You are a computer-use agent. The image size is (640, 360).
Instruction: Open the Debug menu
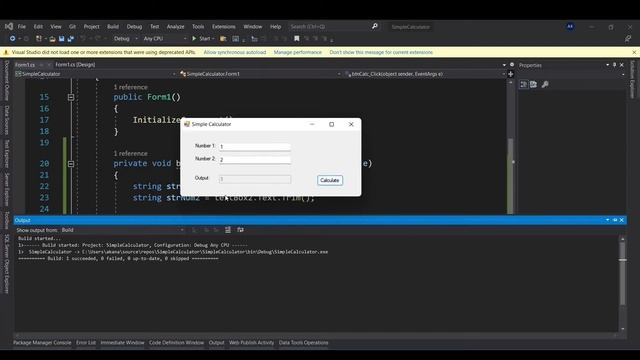click(x=134, y=27)
